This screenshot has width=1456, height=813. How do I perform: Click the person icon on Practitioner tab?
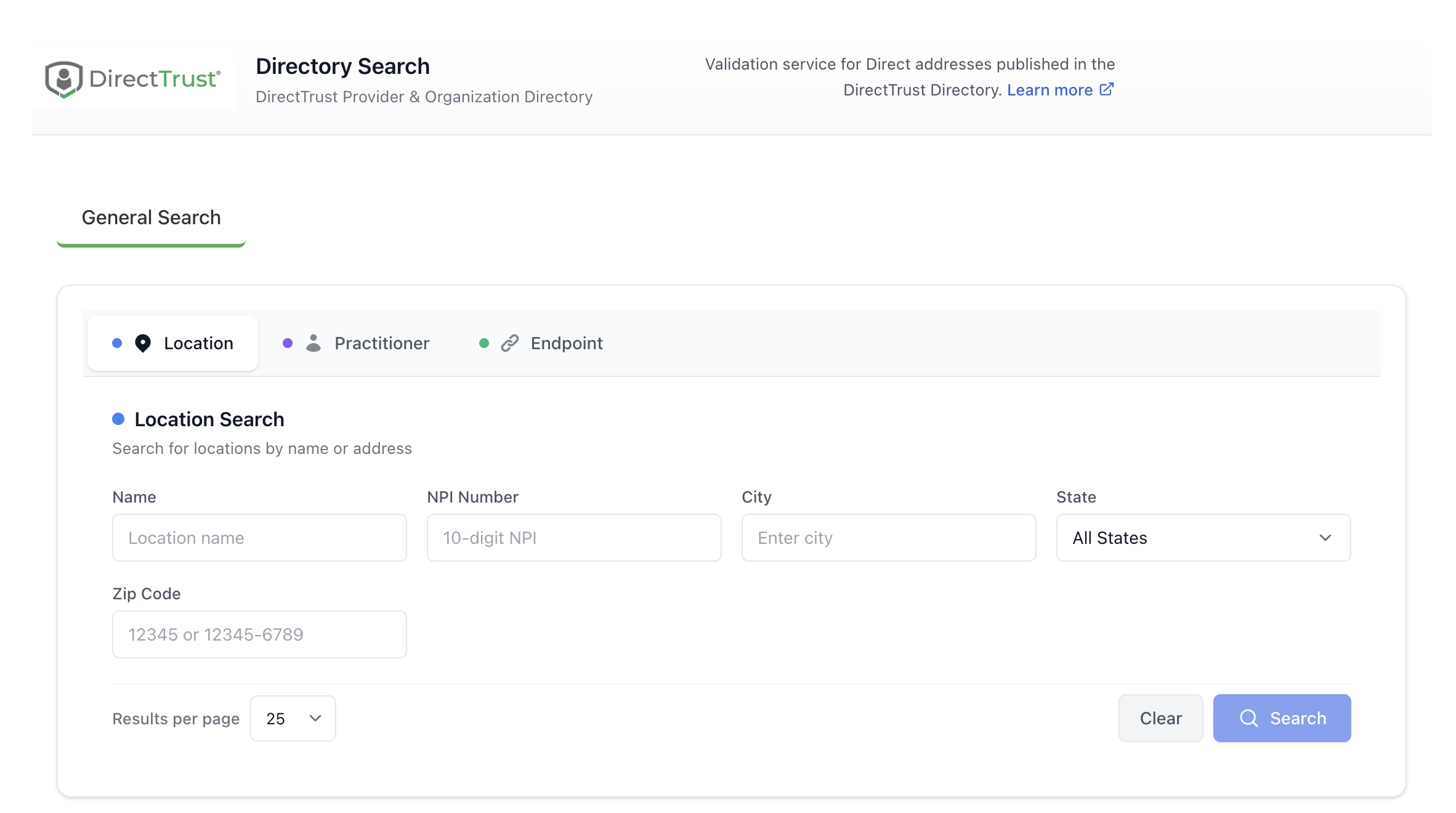[313, 343]
